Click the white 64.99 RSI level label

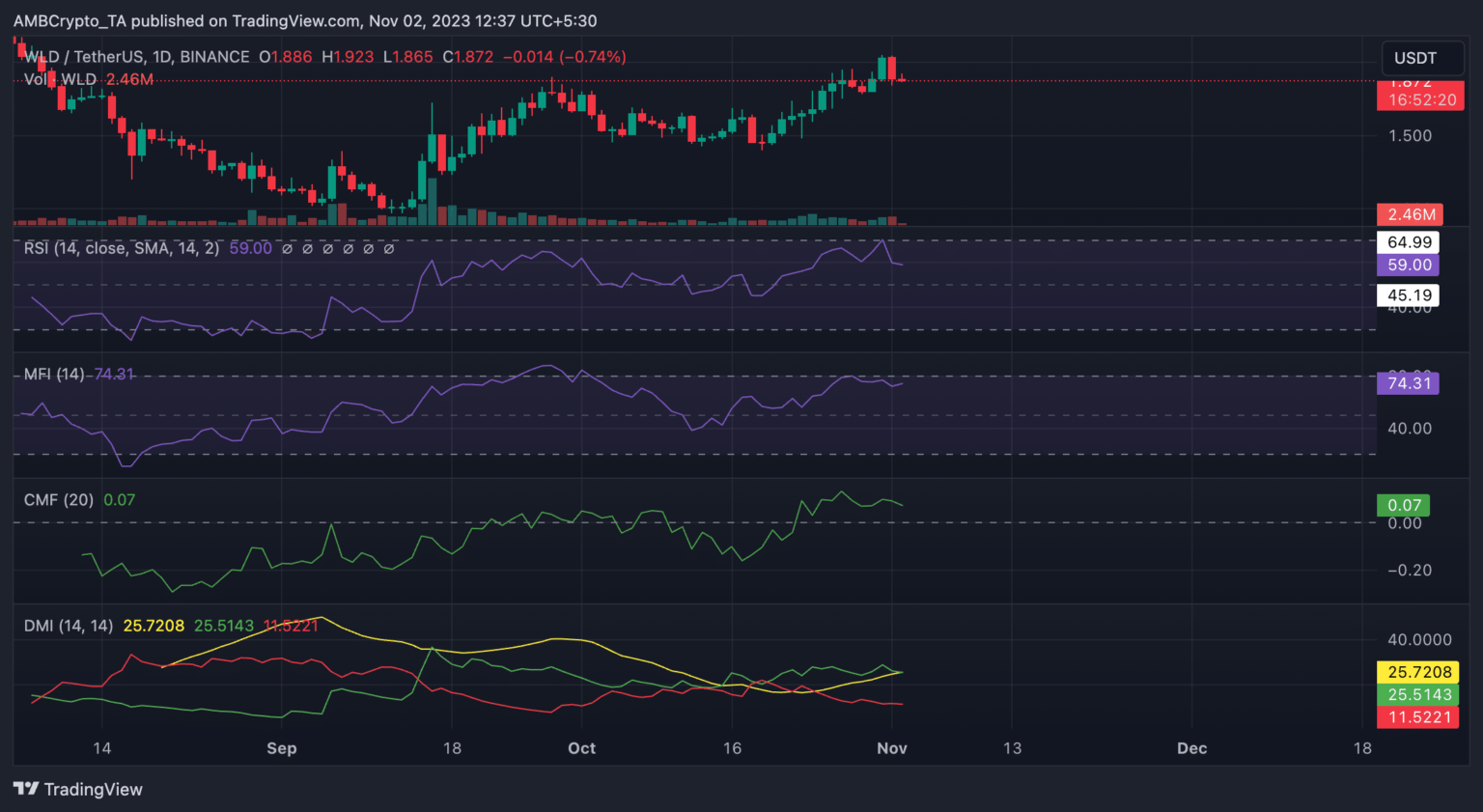[x=1409, y=242]
